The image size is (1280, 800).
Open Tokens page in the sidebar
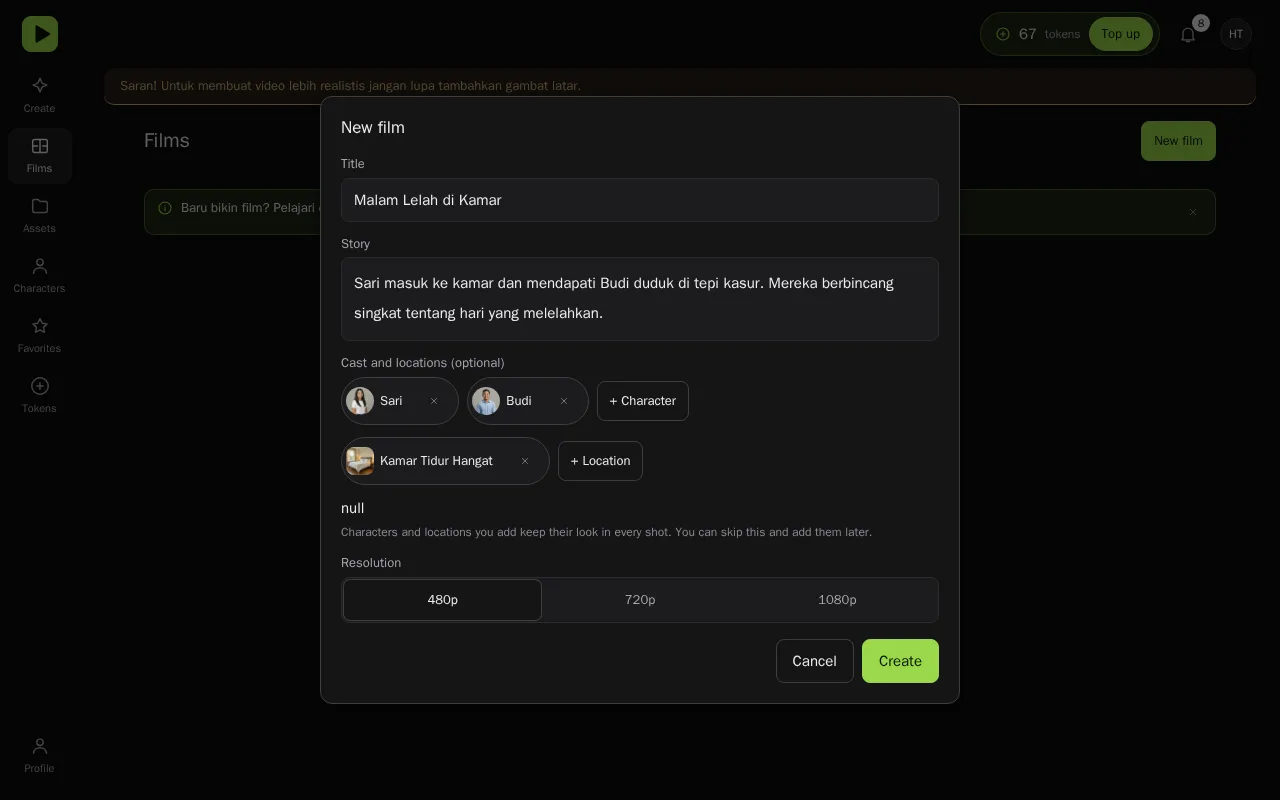[x=40, y=395]
